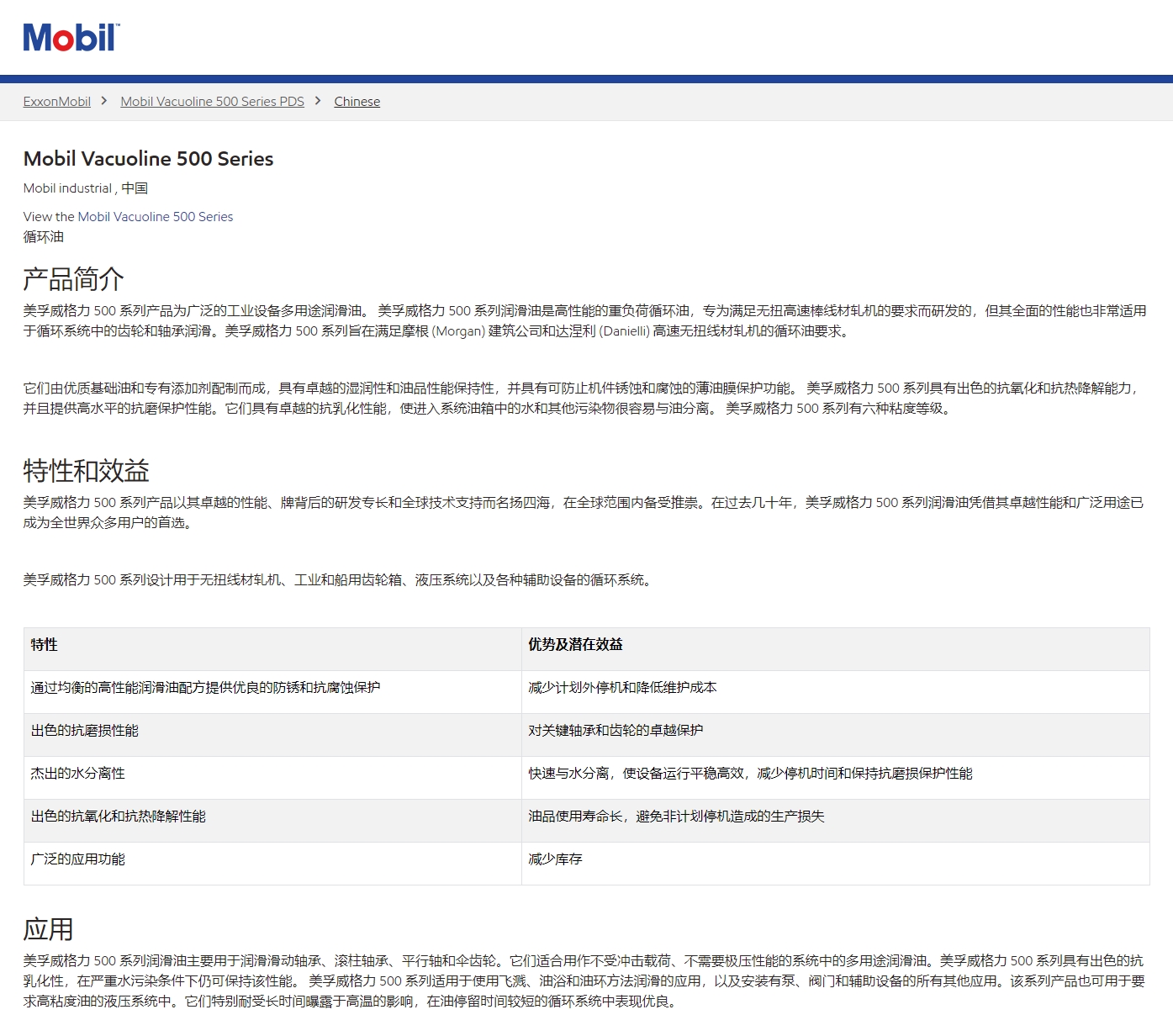Viewport: 1173px width, 1036px height.
Task: Click the 广泛的应用功能 table cell
Action: click(272, 864)
